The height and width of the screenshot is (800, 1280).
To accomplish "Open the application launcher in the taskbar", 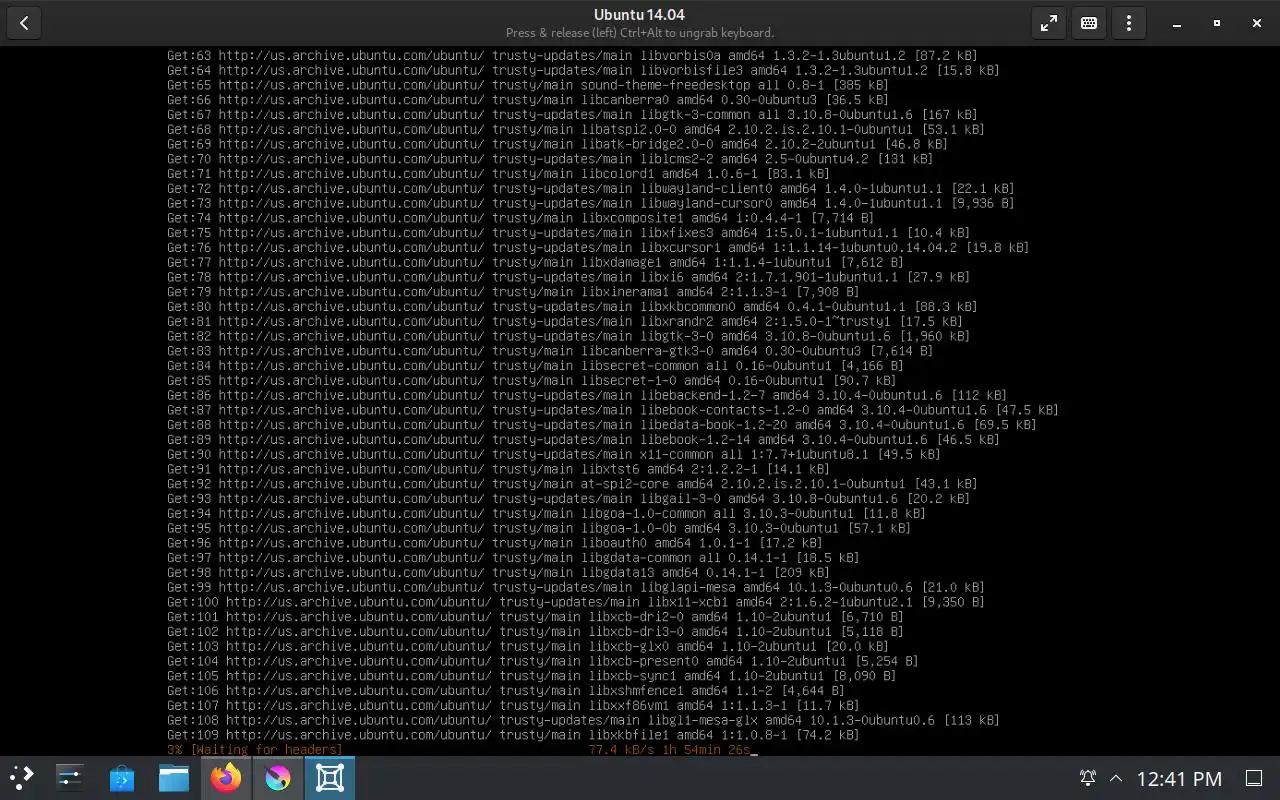I will [x=22, y=777].
